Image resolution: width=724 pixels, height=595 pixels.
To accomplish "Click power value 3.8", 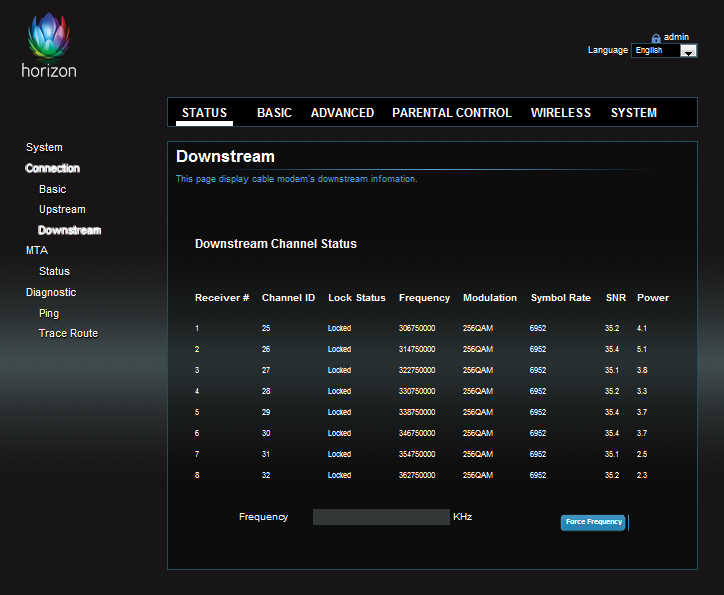I will pyautogui.click(x=642, y=370).
